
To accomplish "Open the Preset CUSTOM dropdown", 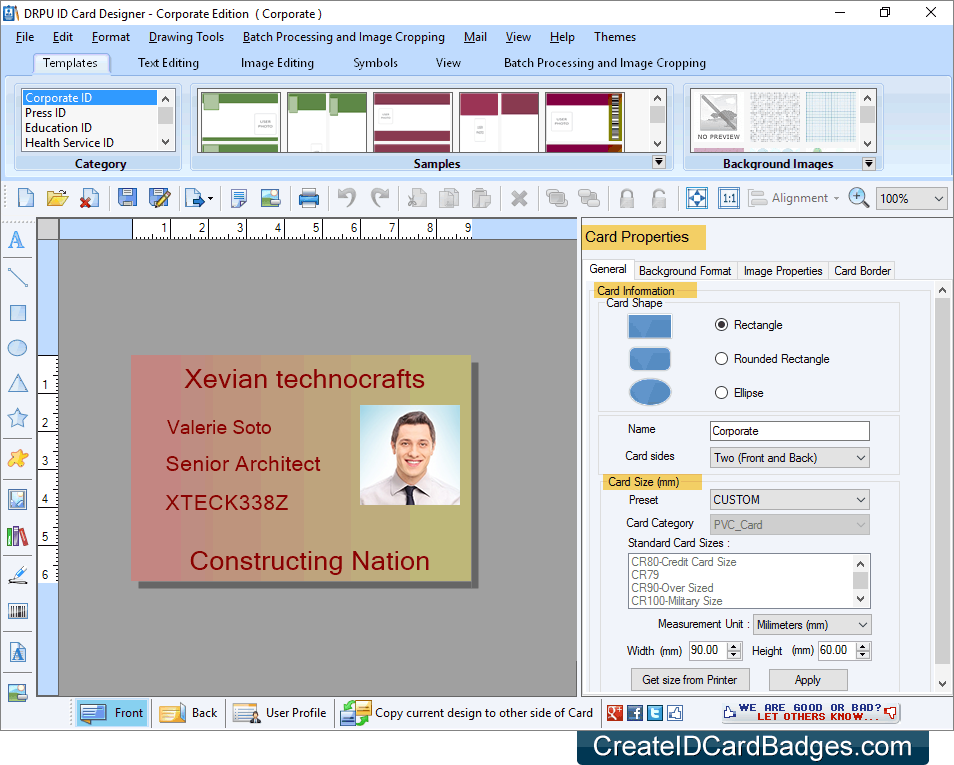I will tap(790, 500).
